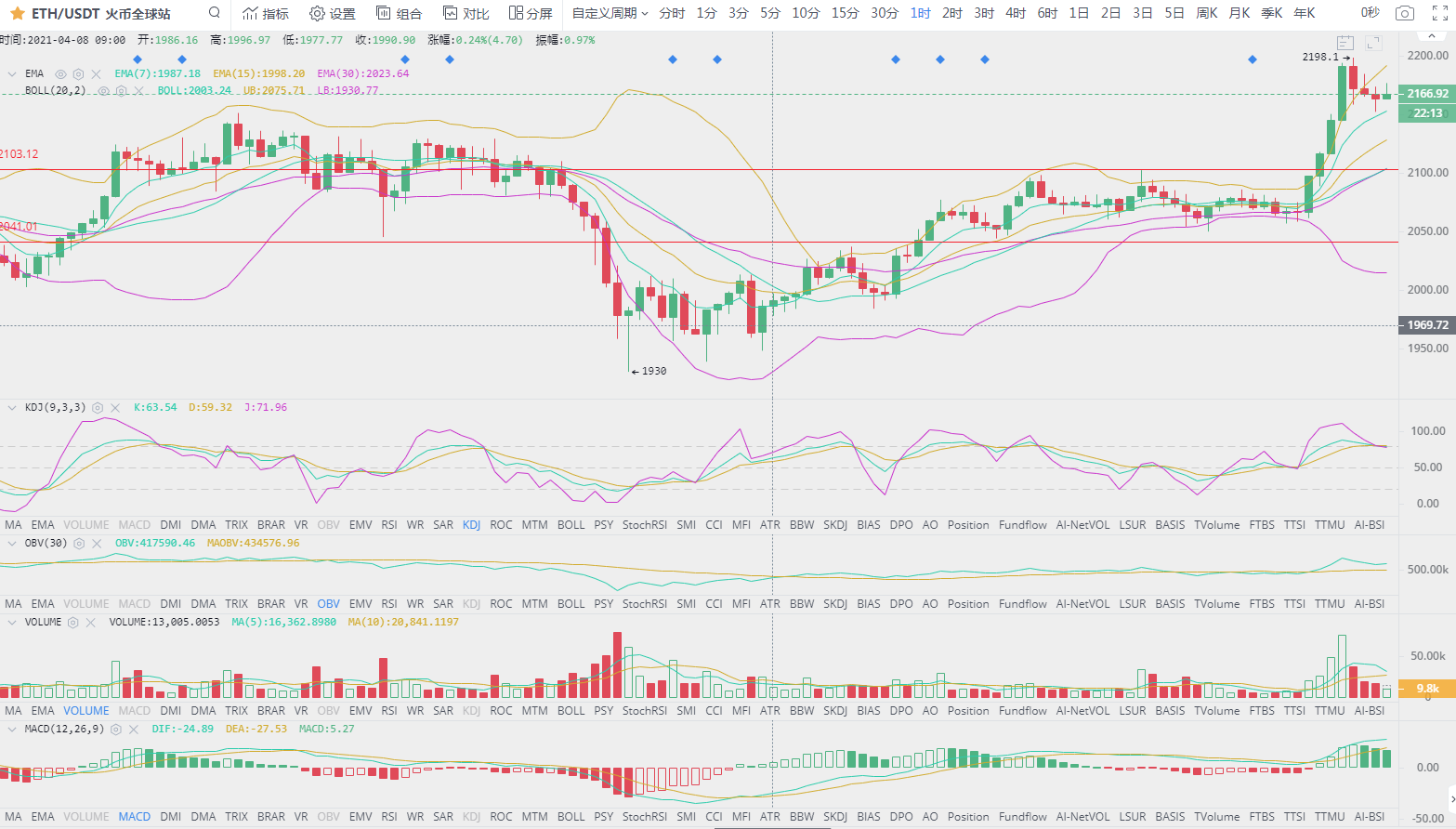
Task: Collapse the VOLUME pane with its chevron
Action: pos(11,623)
